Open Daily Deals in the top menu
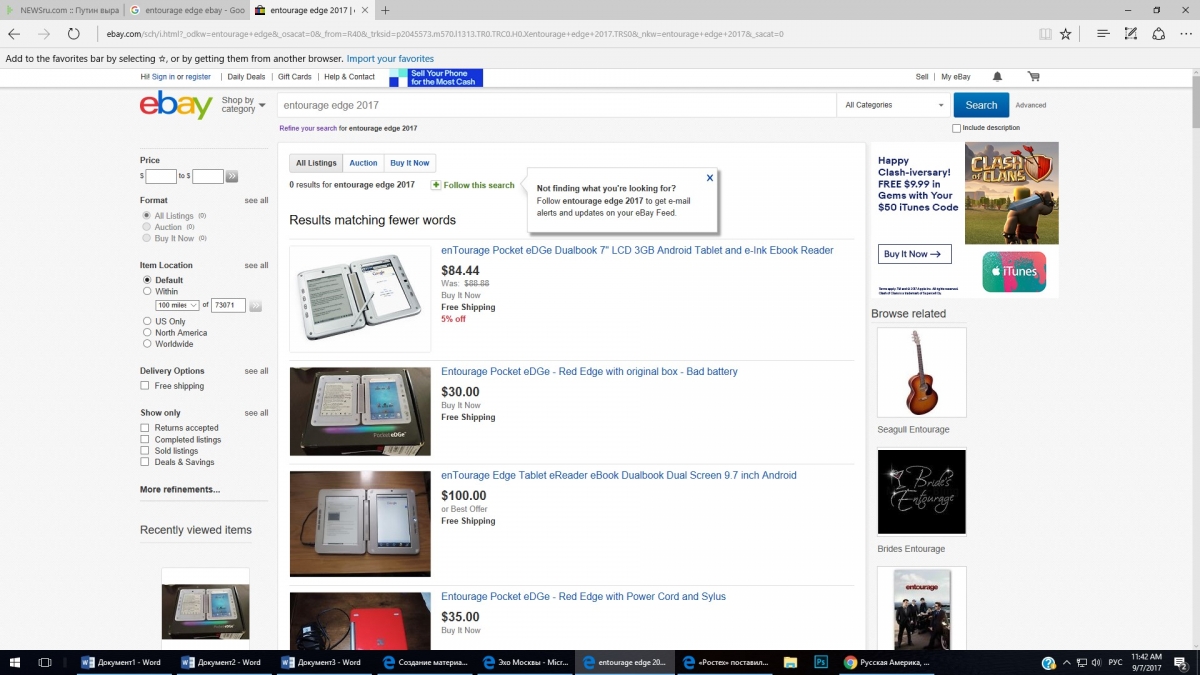Viewport: 1200px width, 675px height. pos(246,77)
